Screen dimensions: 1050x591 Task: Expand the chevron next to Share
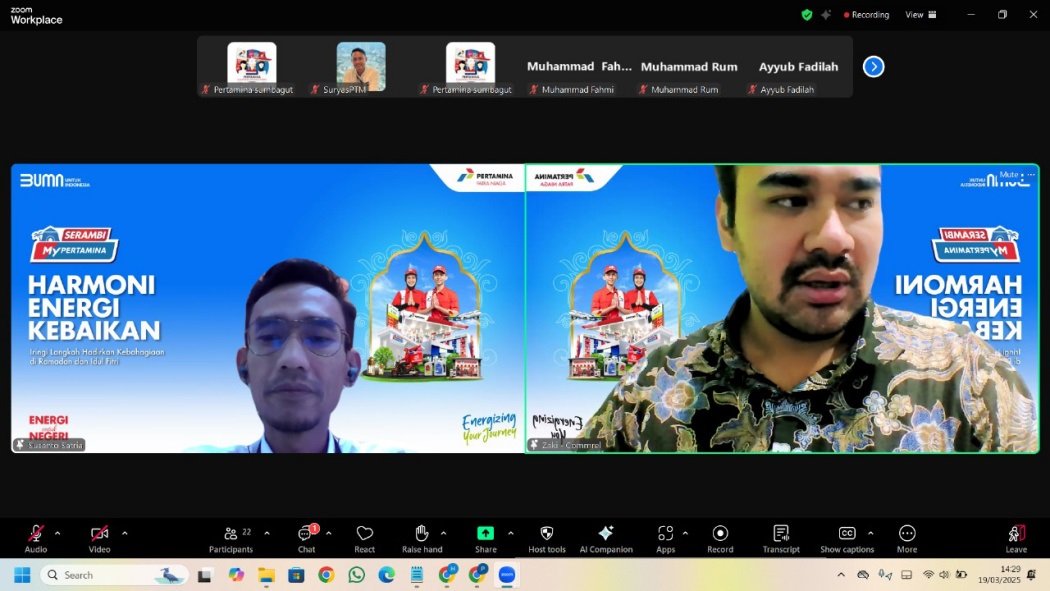511,533
